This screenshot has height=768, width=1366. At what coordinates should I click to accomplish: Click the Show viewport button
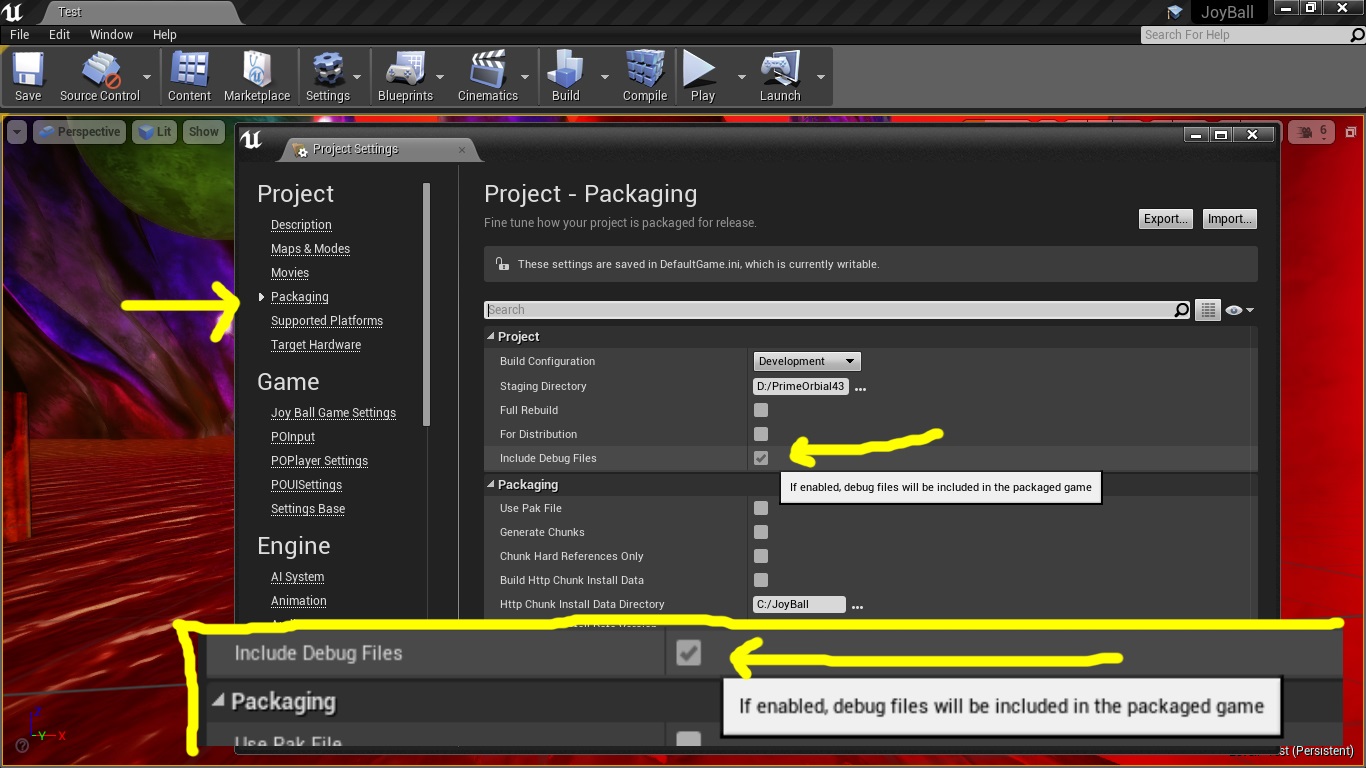tap(204, 132)
